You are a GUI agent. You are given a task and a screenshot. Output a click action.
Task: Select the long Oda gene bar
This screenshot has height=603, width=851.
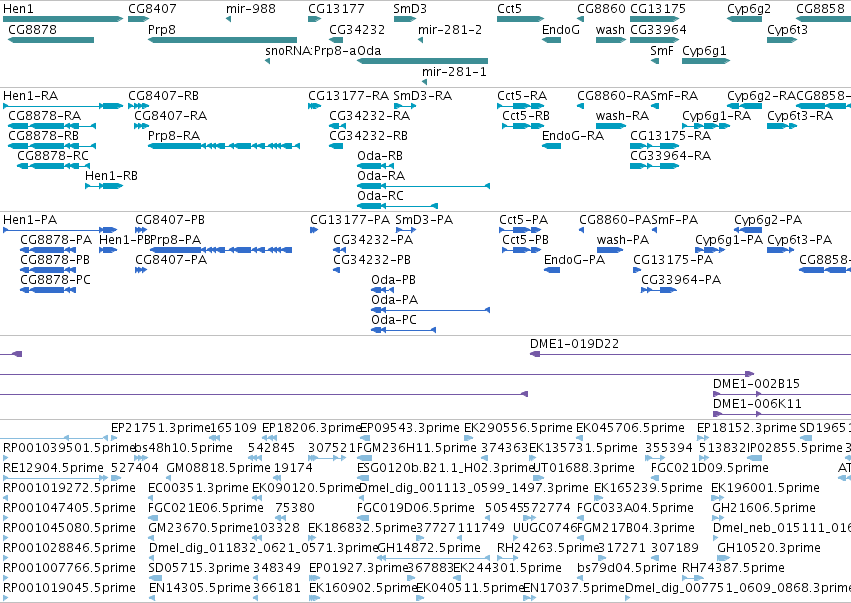[422, 61]
